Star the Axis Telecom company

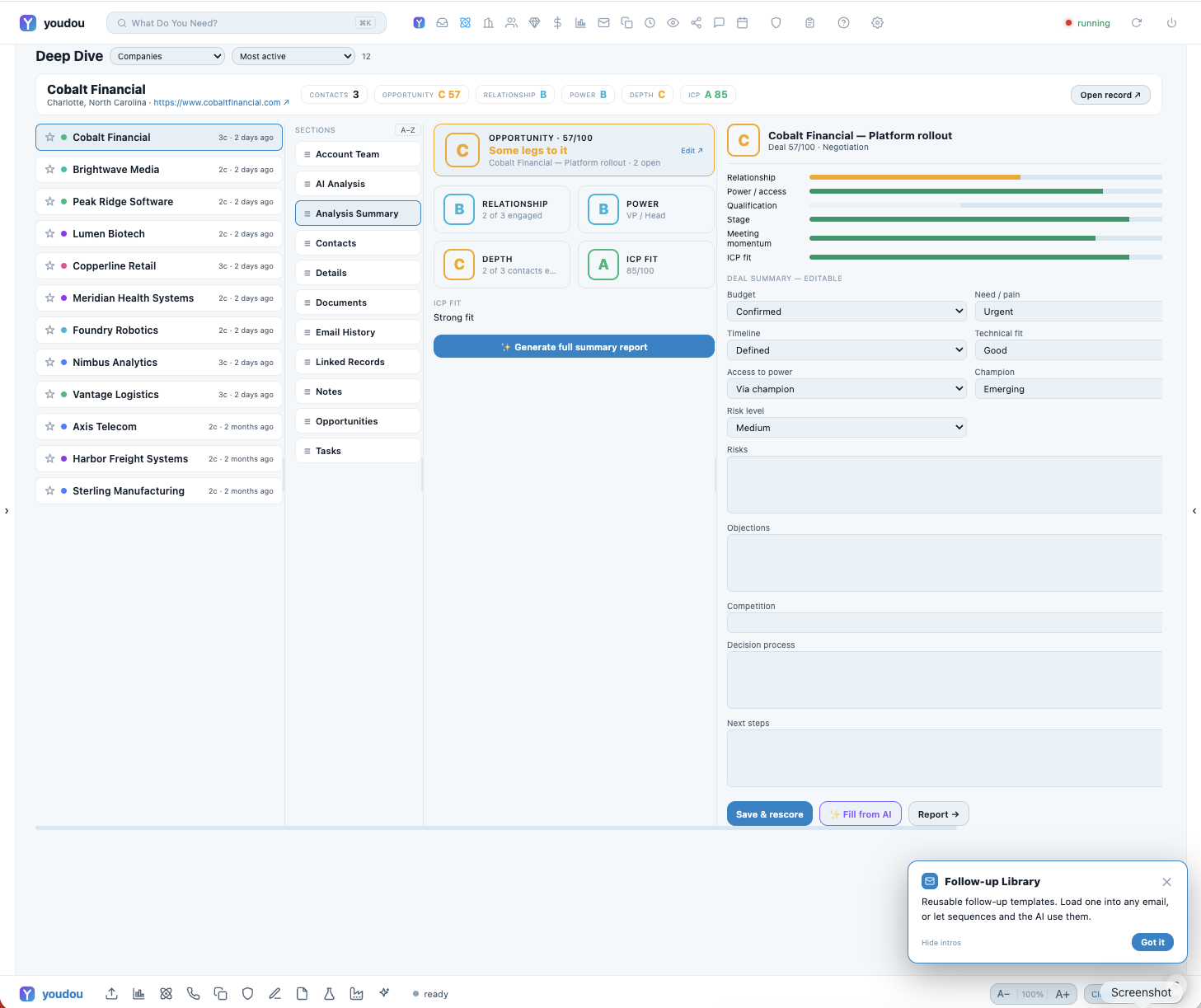[50, 427]
